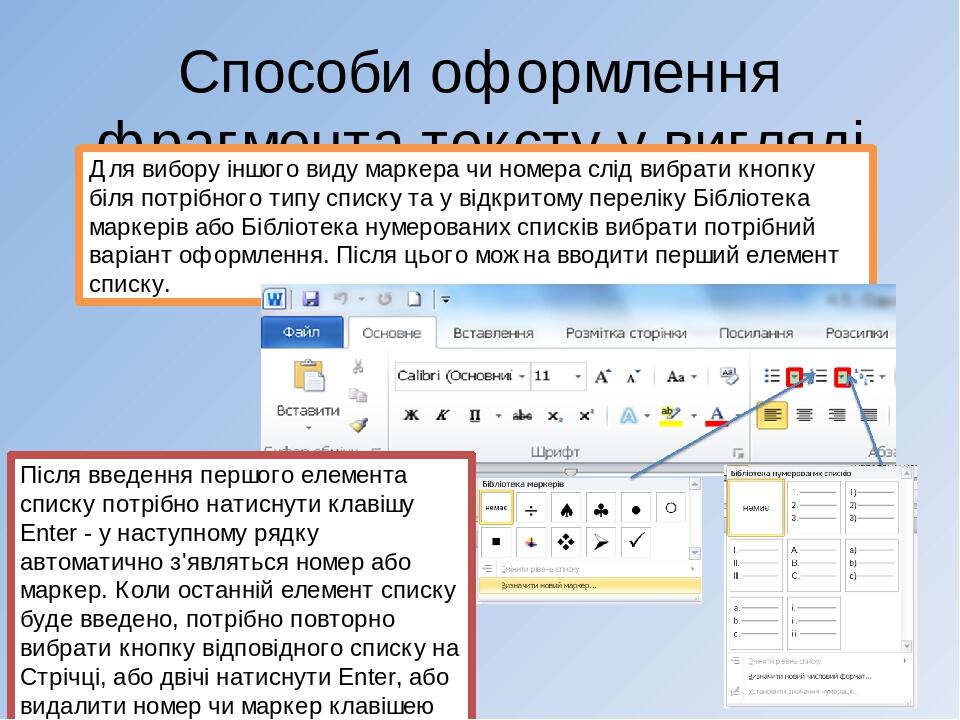Choose the arrowhead bullet marker
This screenshot has height=720, width=960.
click(601, 542)
